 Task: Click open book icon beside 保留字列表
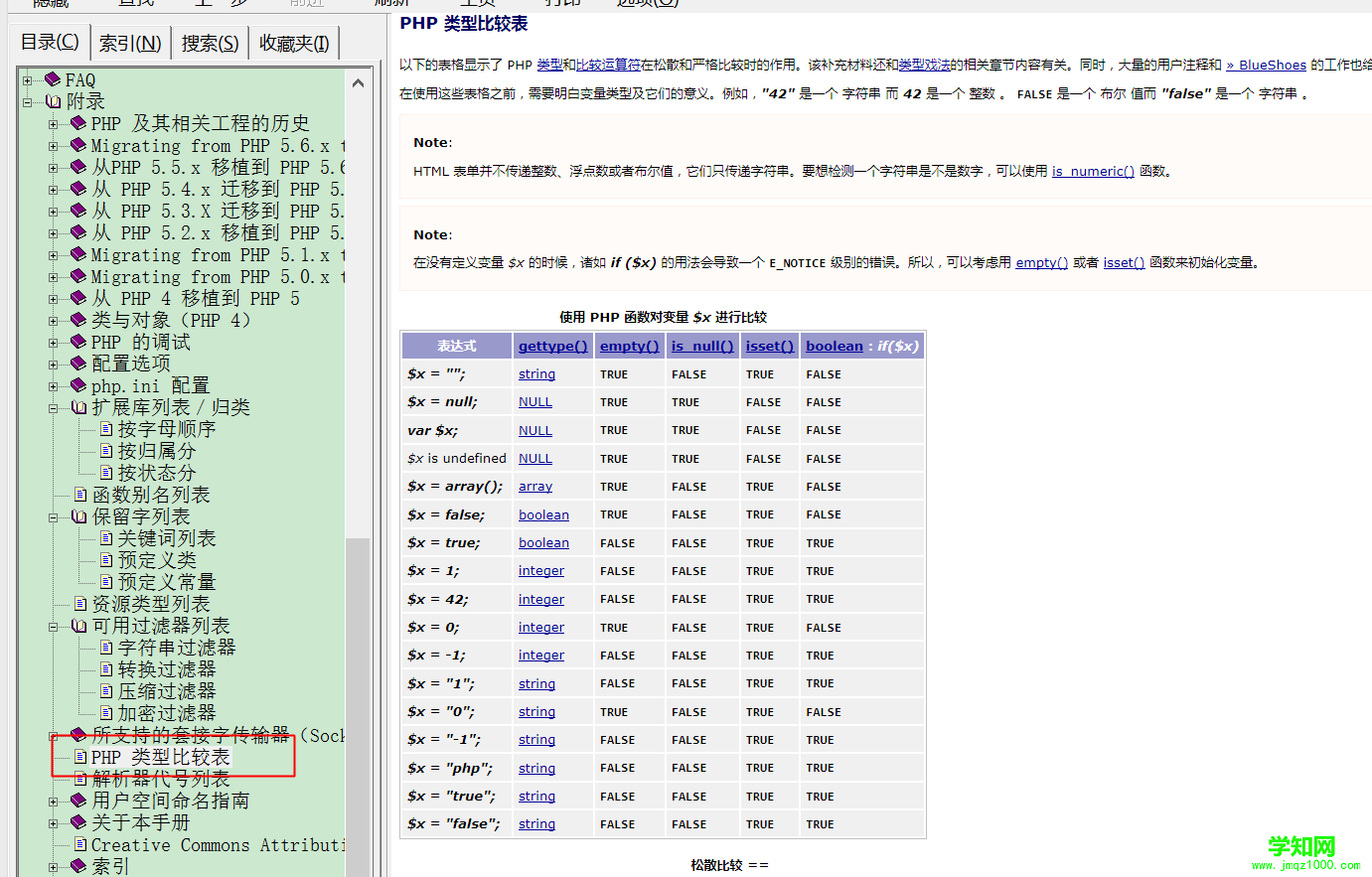click(79, 516)
